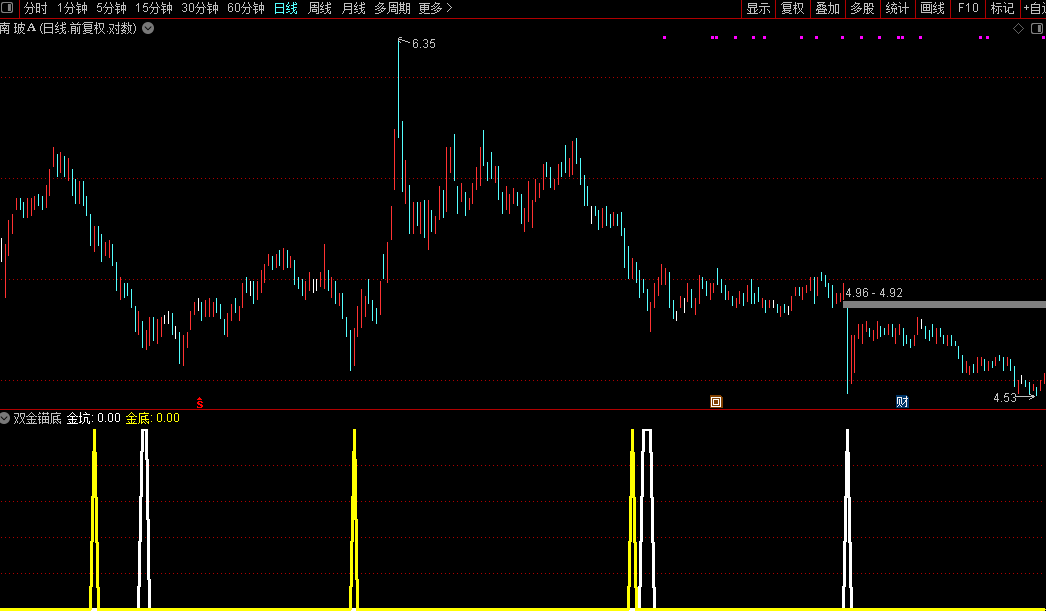Expand the 更多 periods menu
Screen dimensions: 1046x611
tap(436, 8)
